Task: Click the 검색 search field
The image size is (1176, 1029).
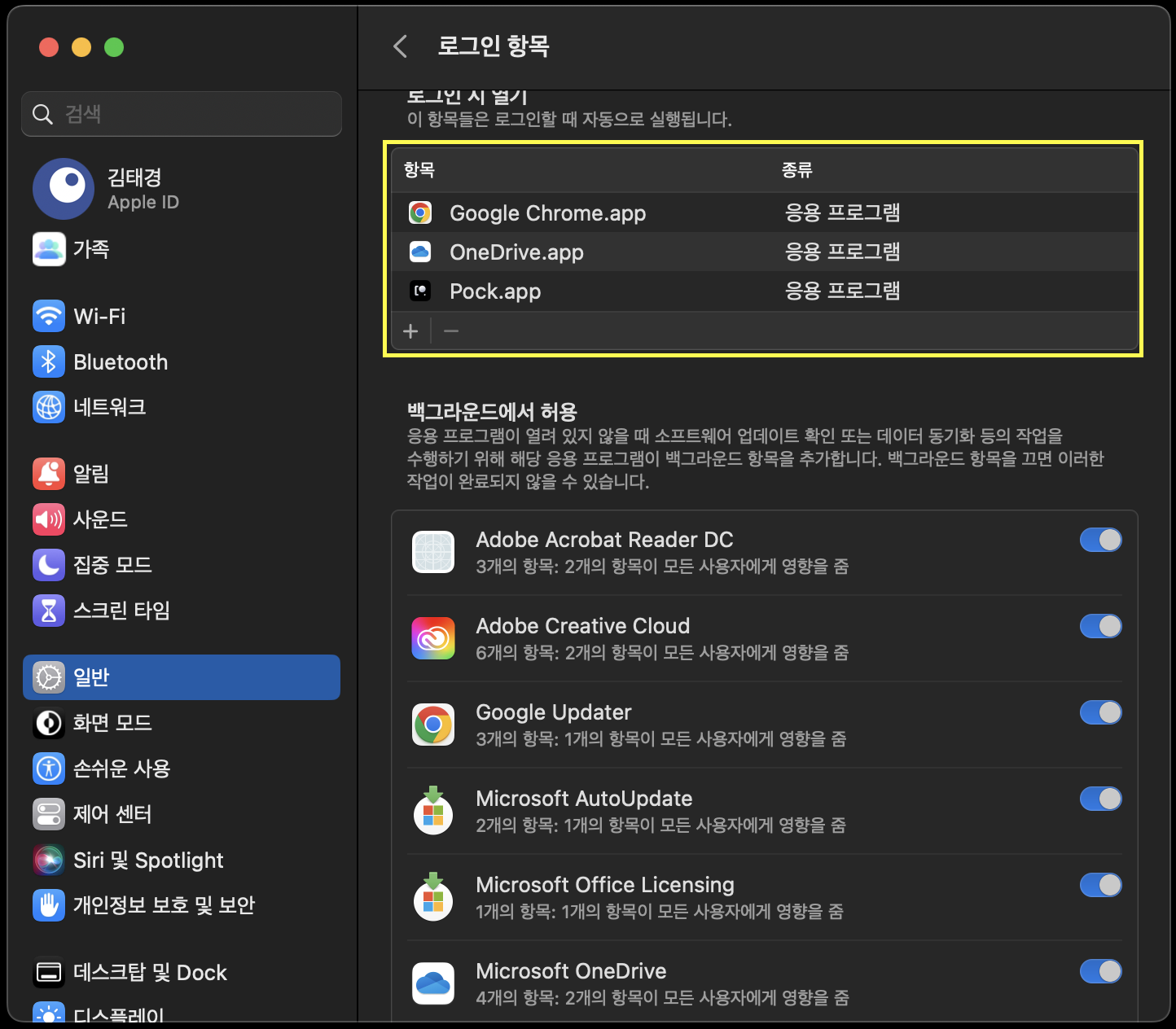Action: click(x=182, y=114)
